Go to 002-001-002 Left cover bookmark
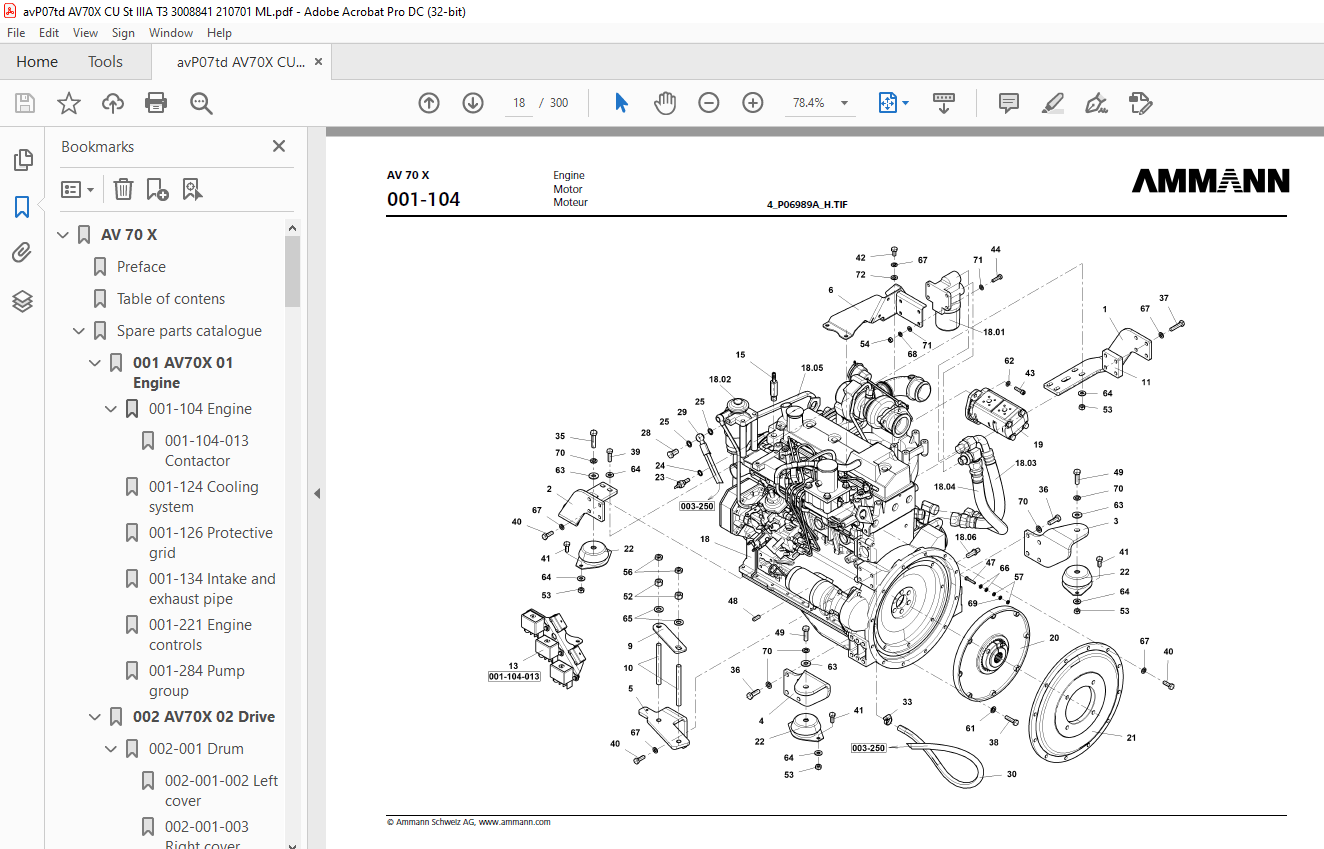 click(x=222, y=791)
